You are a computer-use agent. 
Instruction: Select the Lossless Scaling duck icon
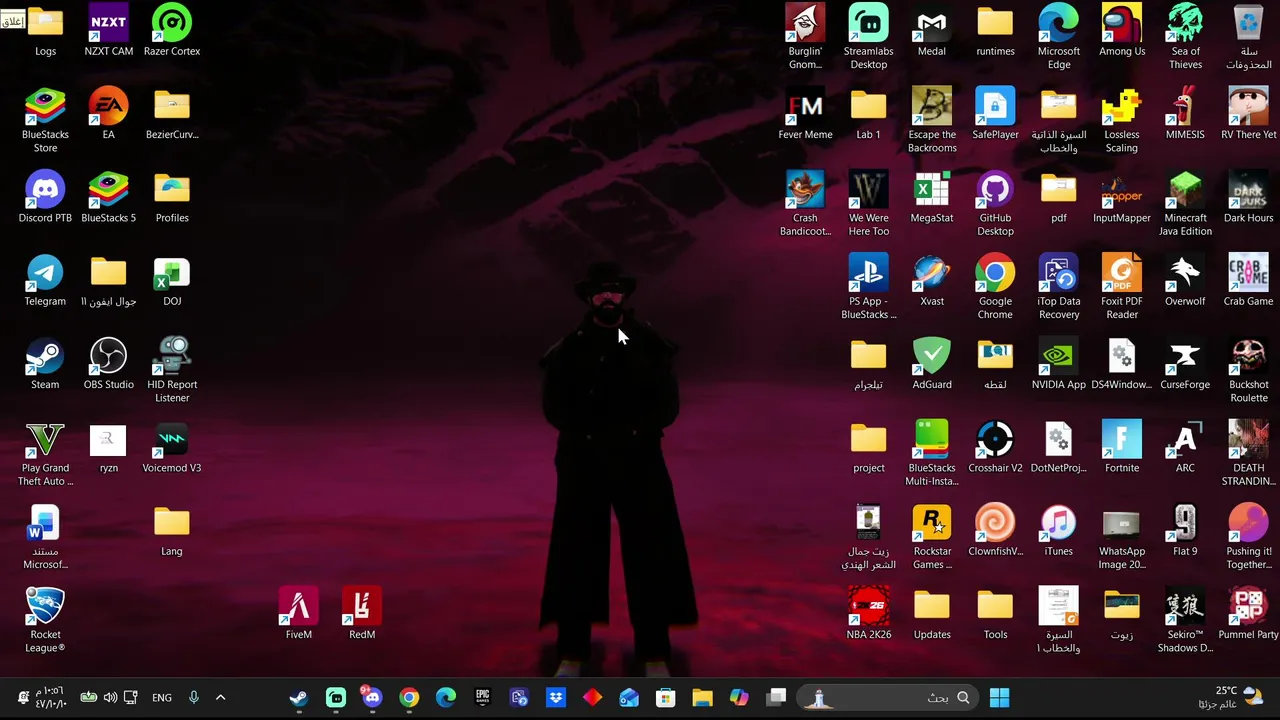[1122, 121]
